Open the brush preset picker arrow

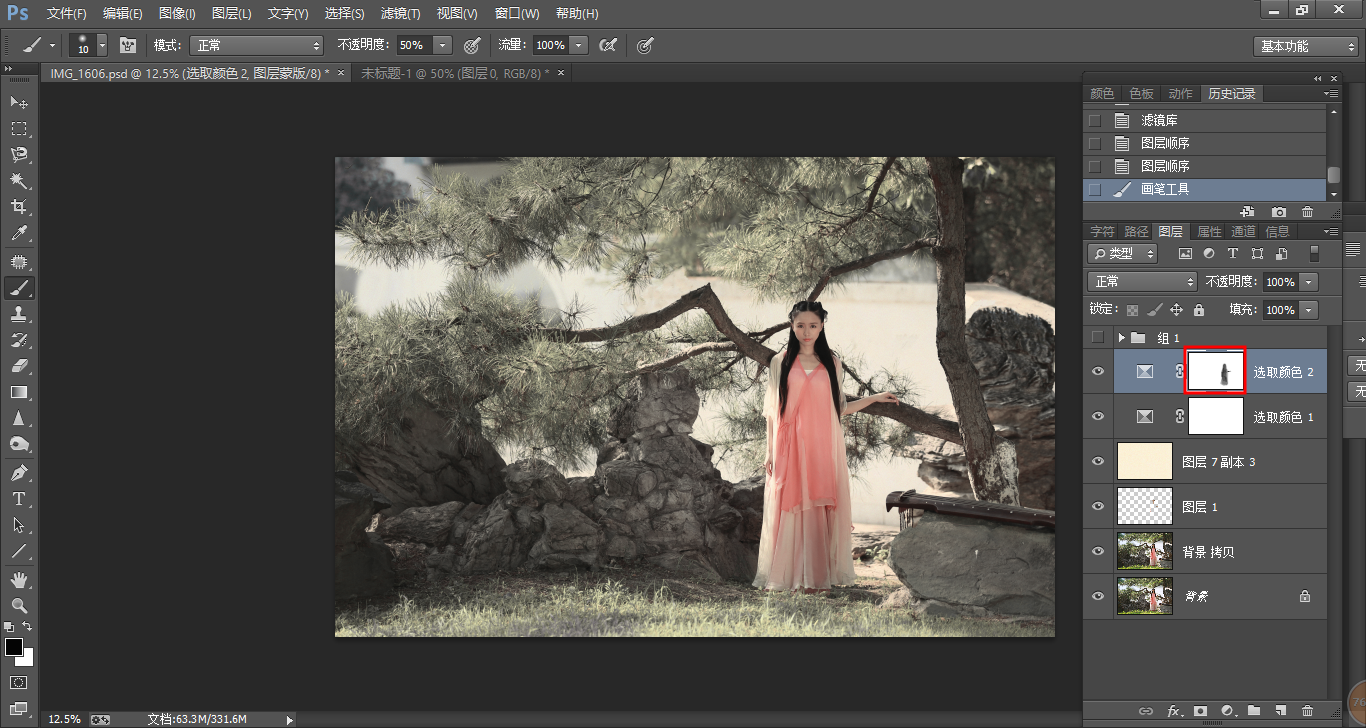pos(102,45)
